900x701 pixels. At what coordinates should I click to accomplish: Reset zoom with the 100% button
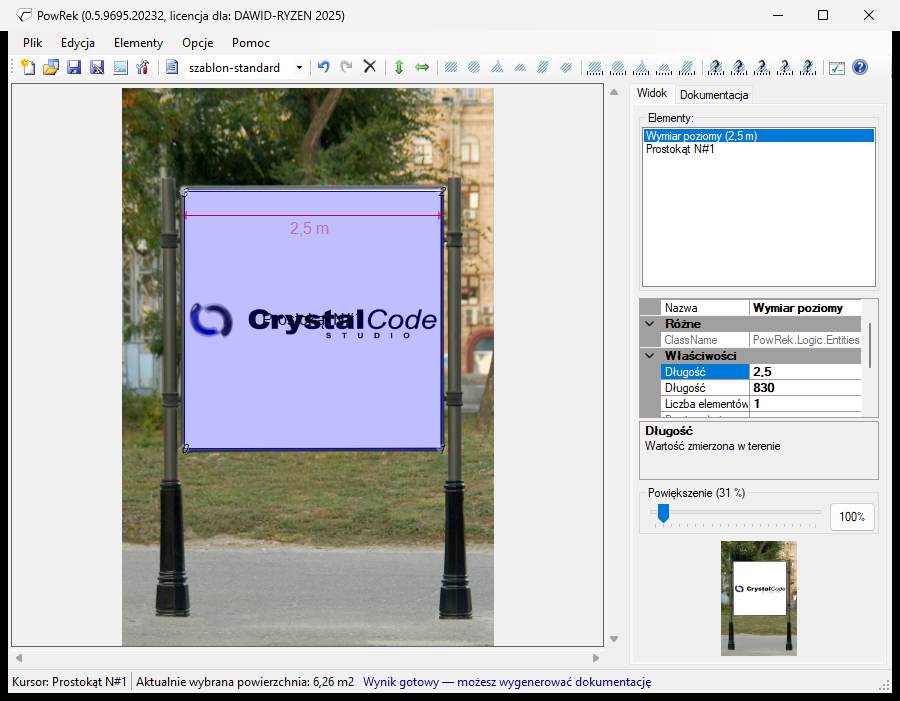852,517
